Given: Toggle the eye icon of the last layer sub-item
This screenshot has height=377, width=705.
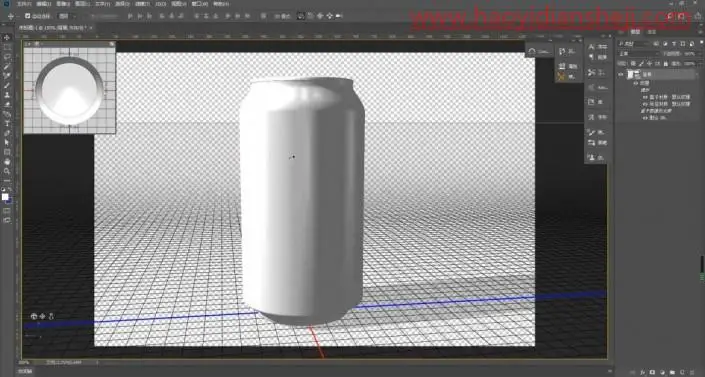Looking at the screenshot, I should click(645, 118).
